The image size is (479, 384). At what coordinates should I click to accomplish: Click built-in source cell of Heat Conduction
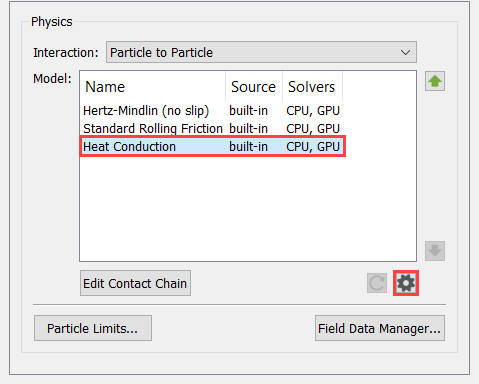pos(248,146)
